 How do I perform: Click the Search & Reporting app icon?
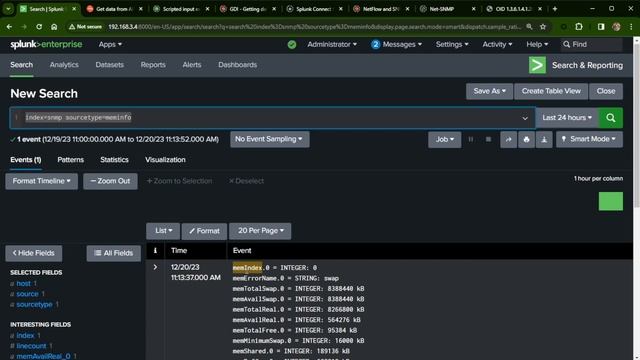(537, 65)
